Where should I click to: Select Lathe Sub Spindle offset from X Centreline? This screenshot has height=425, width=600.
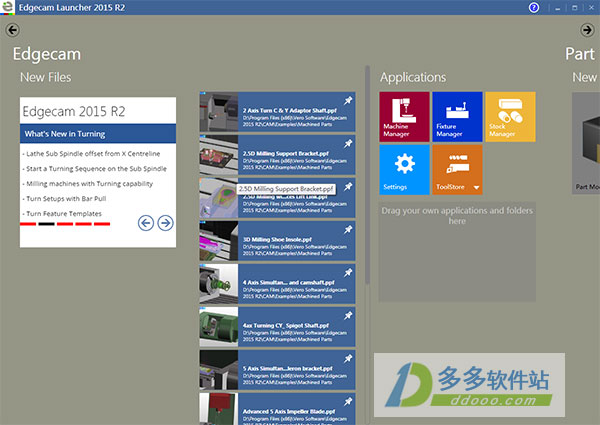tap(93, 154)
